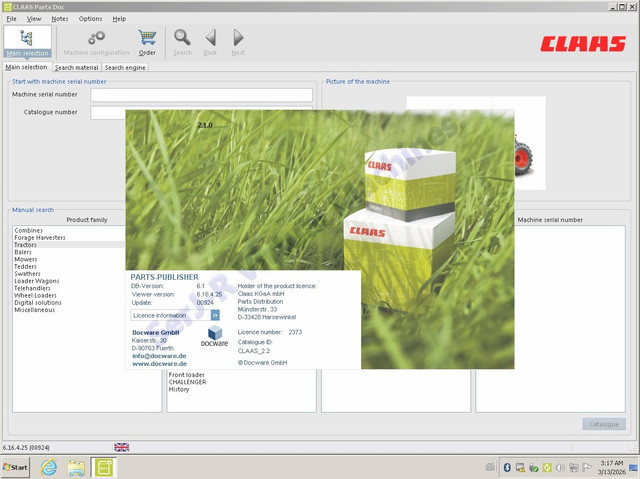Viewport: 640px width, 479px height.
Task: Switch to Search material tab
Action: coord(77,67)
